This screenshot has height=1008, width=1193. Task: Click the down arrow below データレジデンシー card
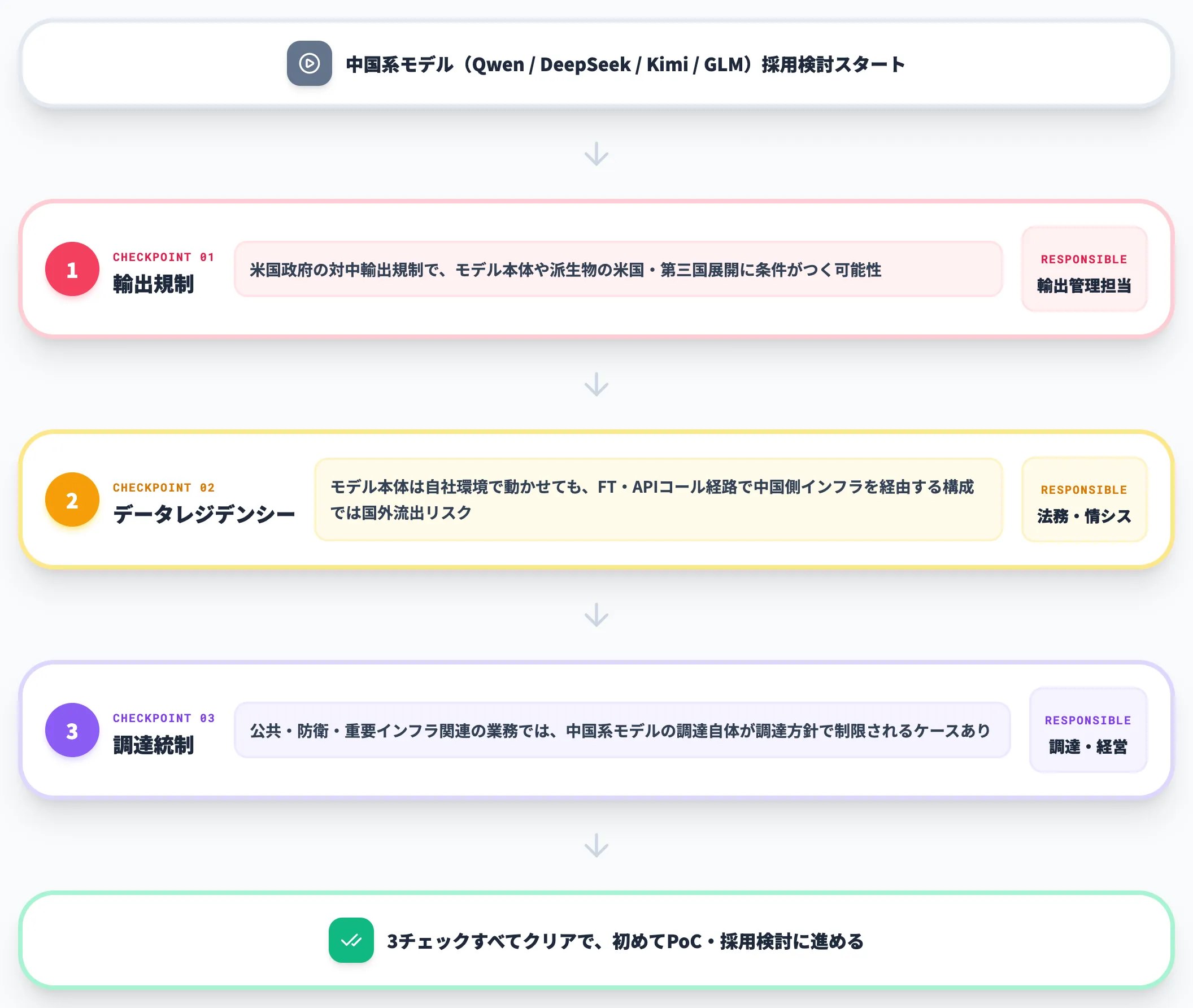pos(596,615)
